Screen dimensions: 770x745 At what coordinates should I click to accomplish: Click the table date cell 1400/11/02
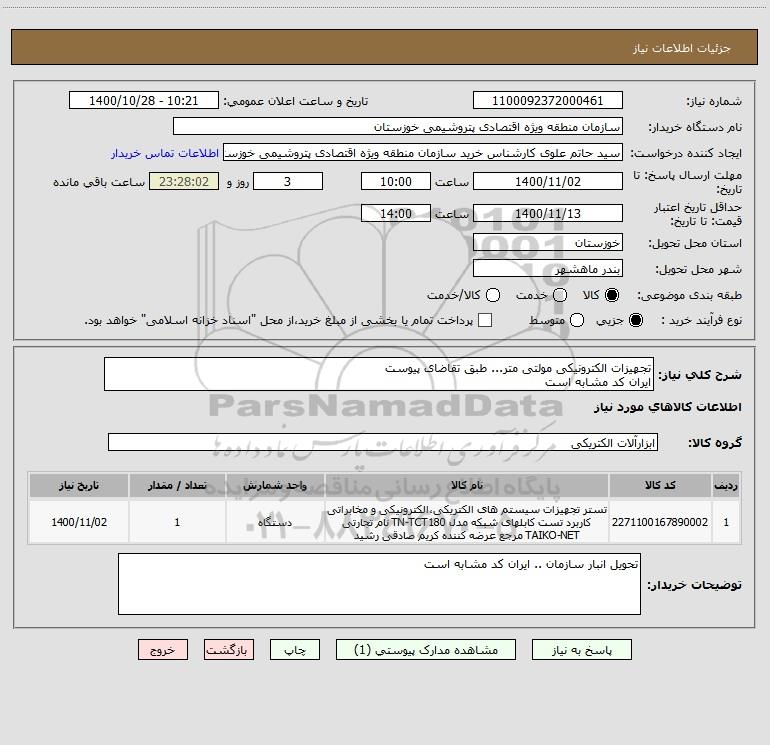(x=79, y=522)
